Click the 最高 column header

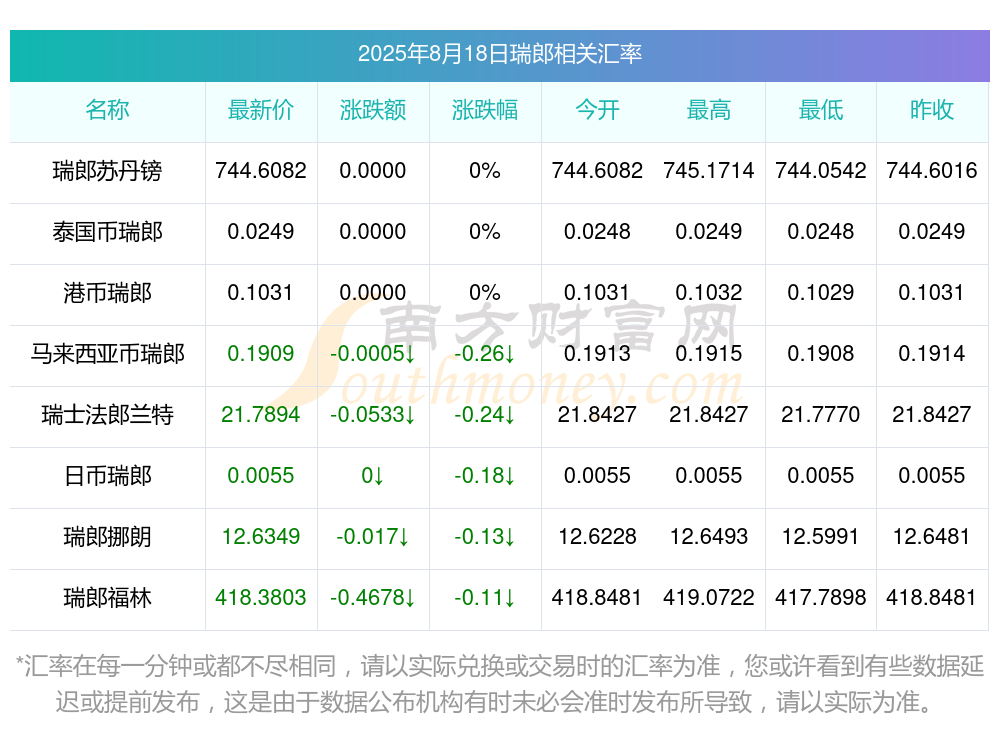click(709, 110)
